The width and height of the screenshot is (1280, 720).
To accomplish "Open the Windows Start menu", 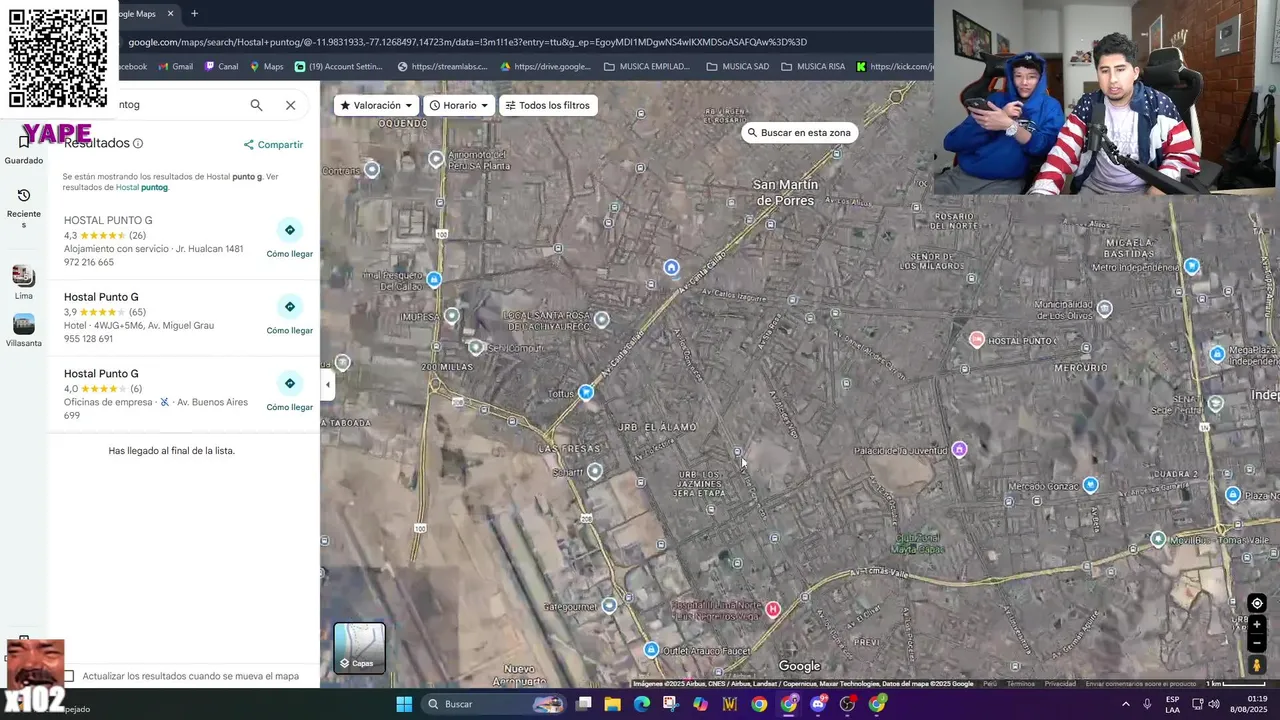I will [404, 704].
